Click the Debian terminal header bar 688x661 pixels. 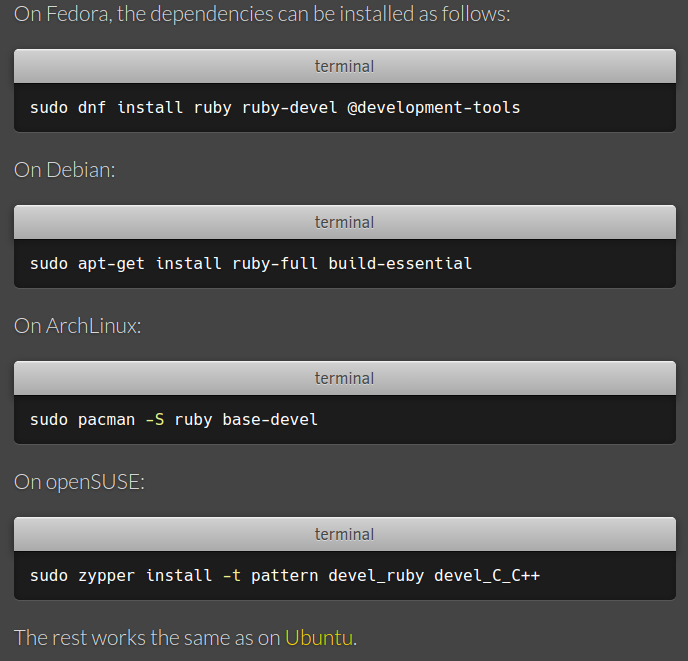(x=344, y=222)
